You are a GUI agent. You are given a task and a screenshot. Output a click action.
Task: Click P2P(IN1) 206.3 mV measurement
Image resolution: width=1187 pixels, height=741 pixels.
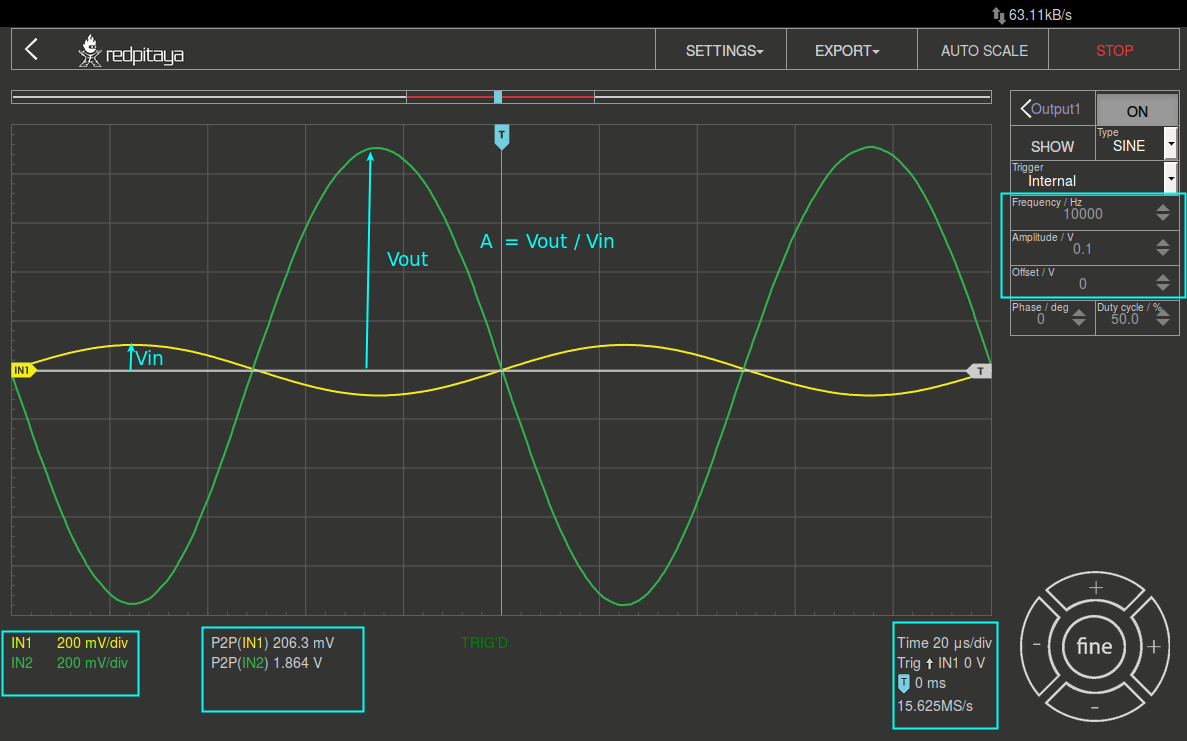273,643
